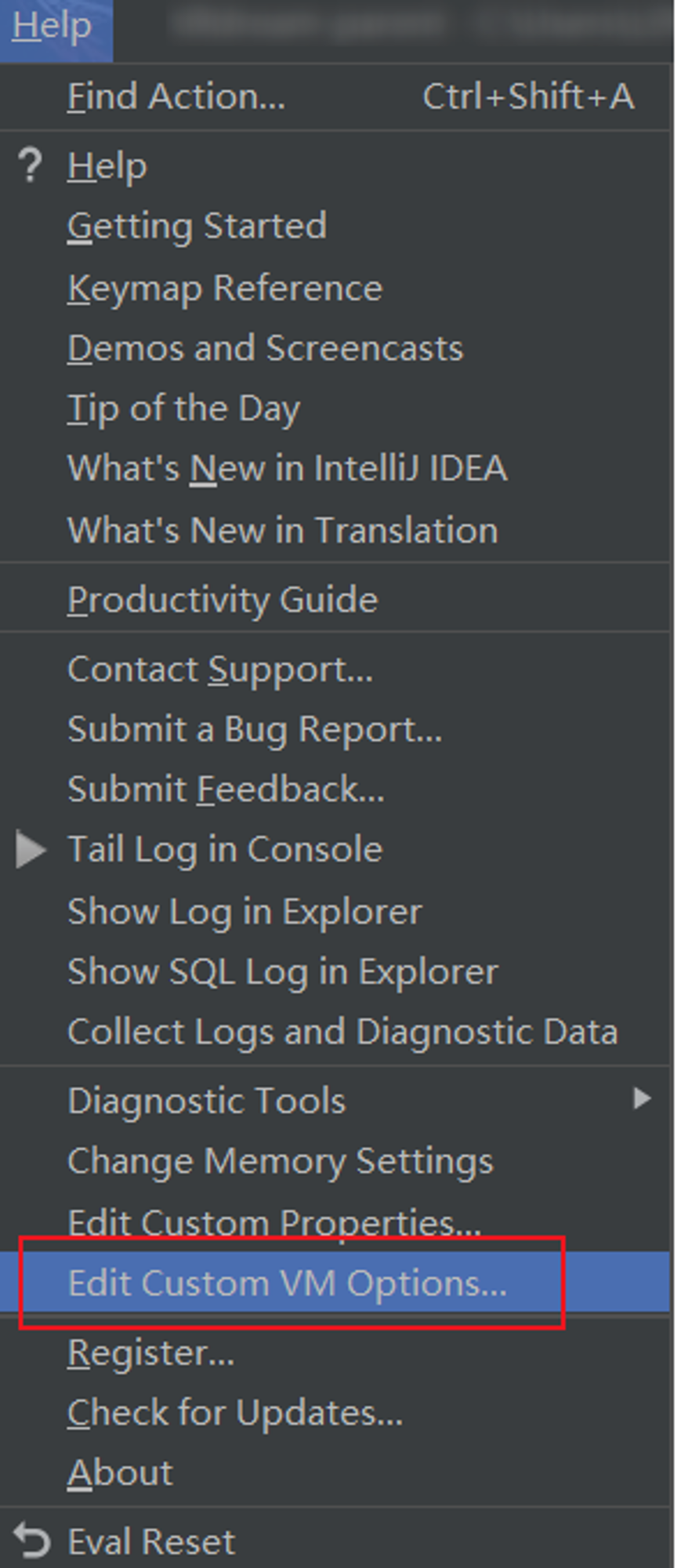
Task: Open the Help menu in menu bar
Action: click(x=53, y=25)
